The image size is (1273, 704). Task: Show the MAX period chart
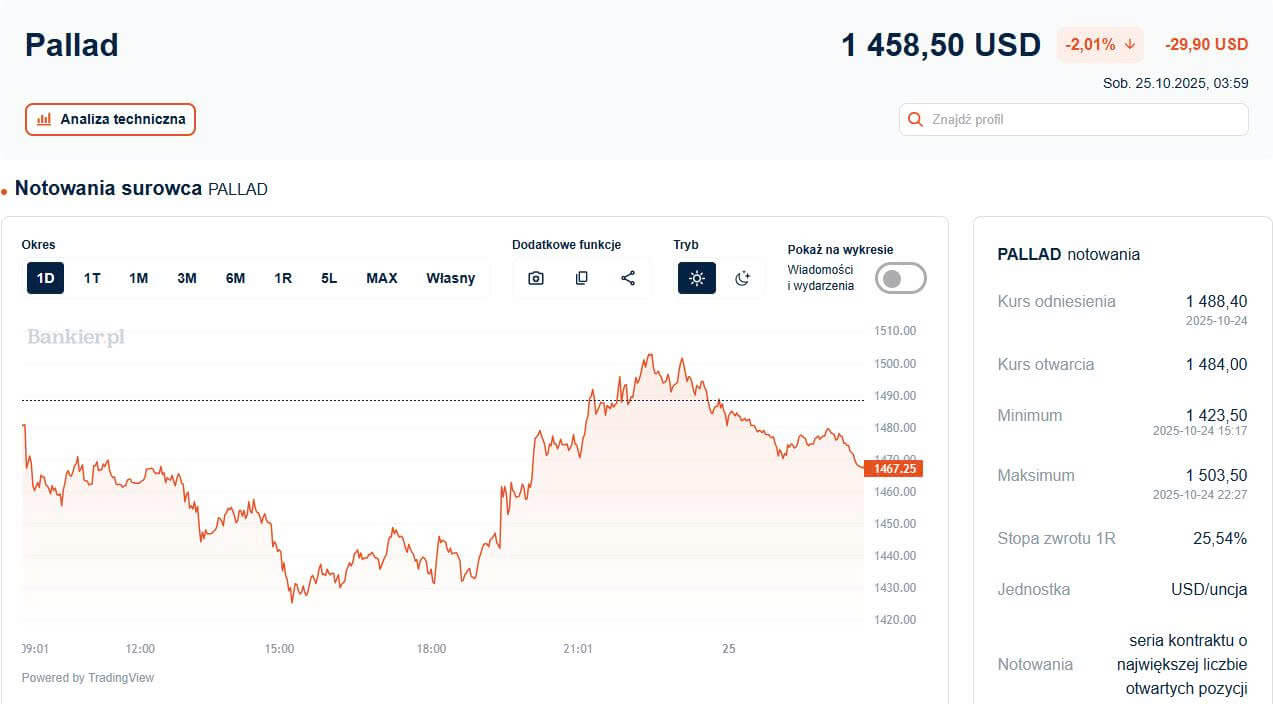(382, 278)
